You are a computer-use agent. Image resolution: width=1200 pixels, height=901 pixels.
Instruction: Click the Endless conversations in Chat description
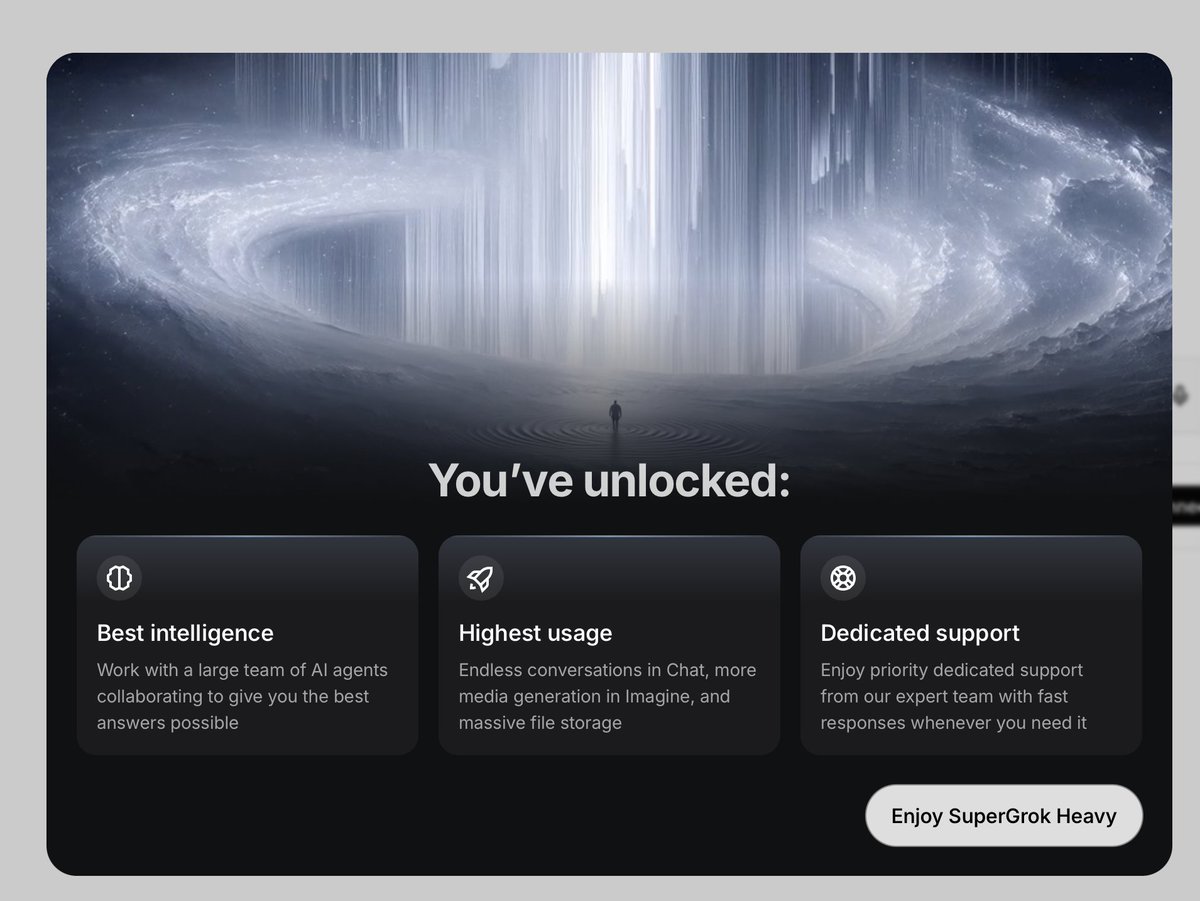point(608,696)
